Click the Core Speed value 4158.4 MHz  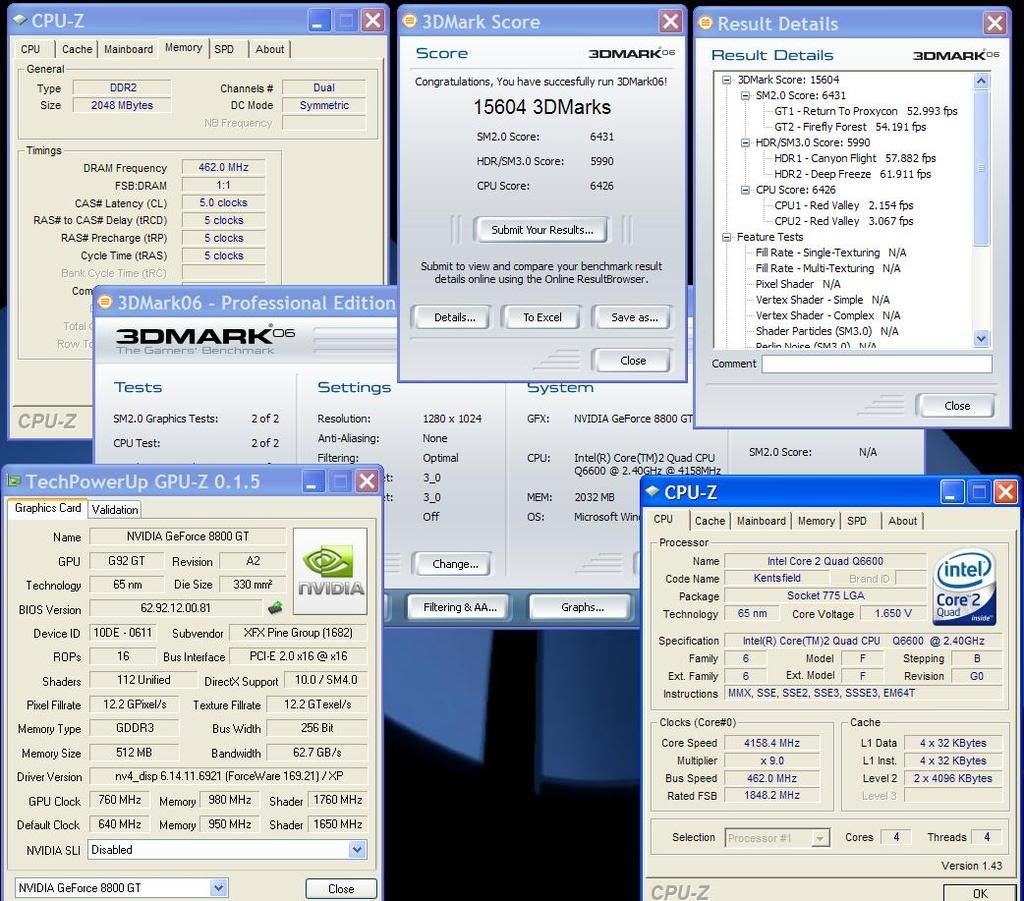[771, 742]
